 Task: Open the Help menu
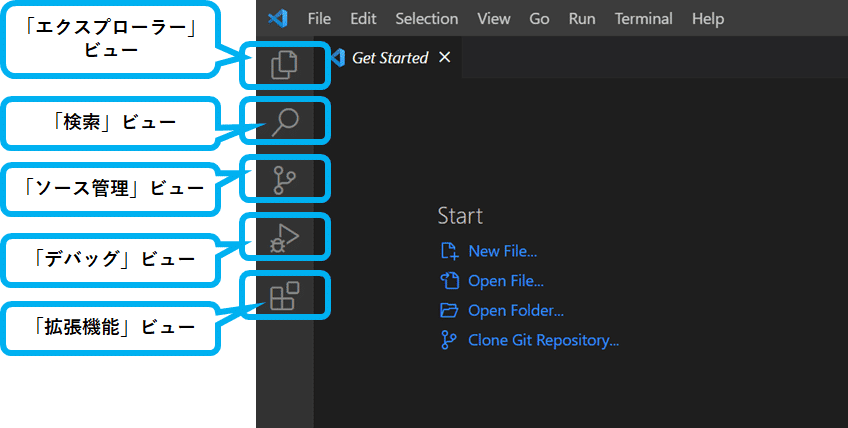point(708,19)
